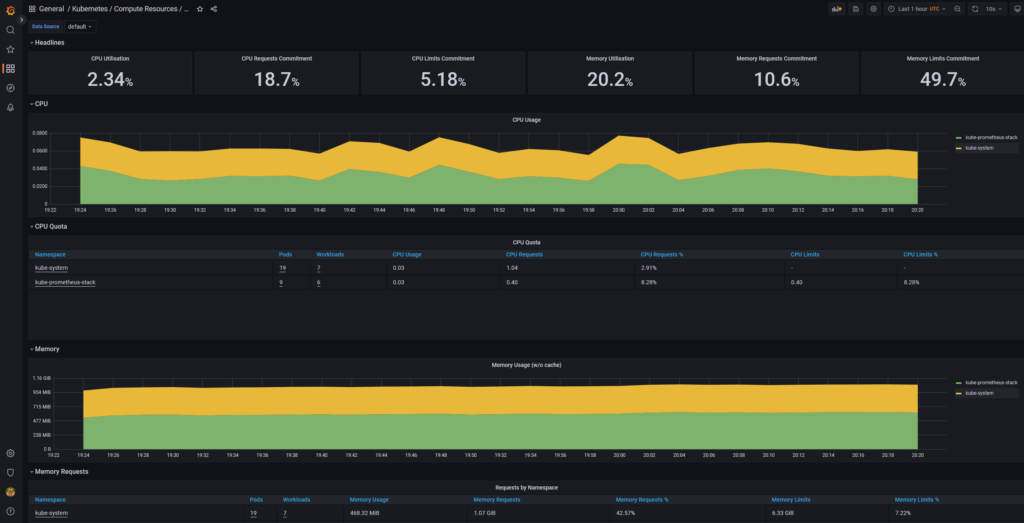Sort by Memory Limits % column header
This screenshot has height=523, width=1024.
[x=917, y=499]
